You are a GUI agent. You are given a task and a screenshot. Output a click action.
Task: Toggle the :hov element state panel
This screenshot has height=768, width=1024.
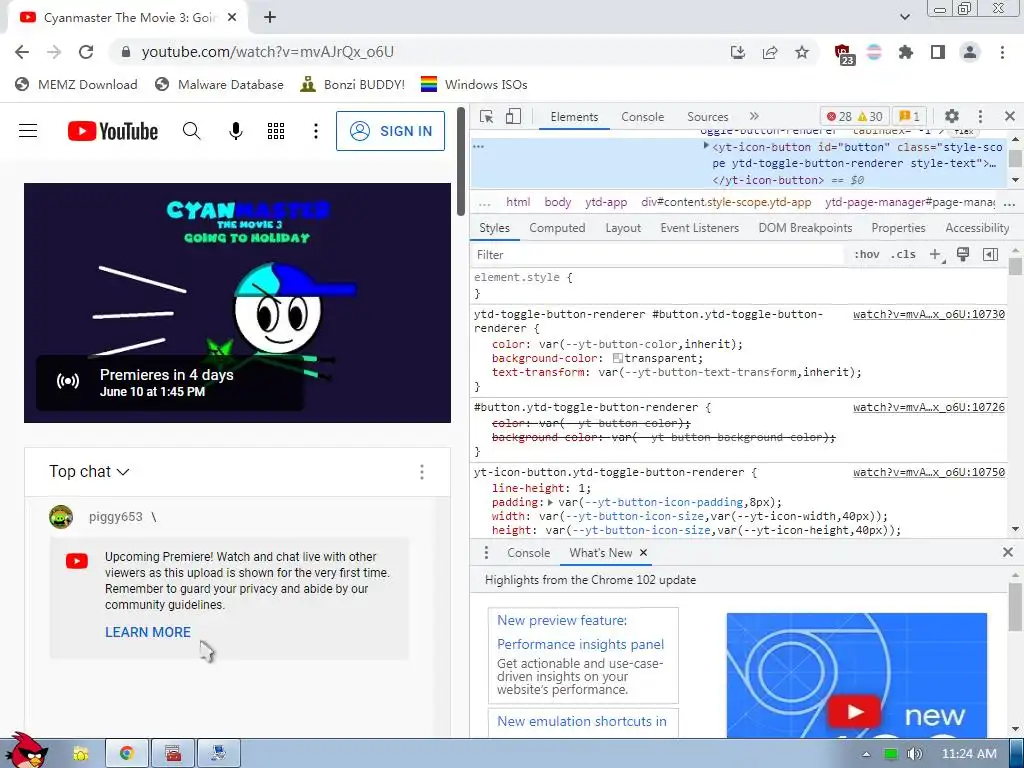[867, 255]
